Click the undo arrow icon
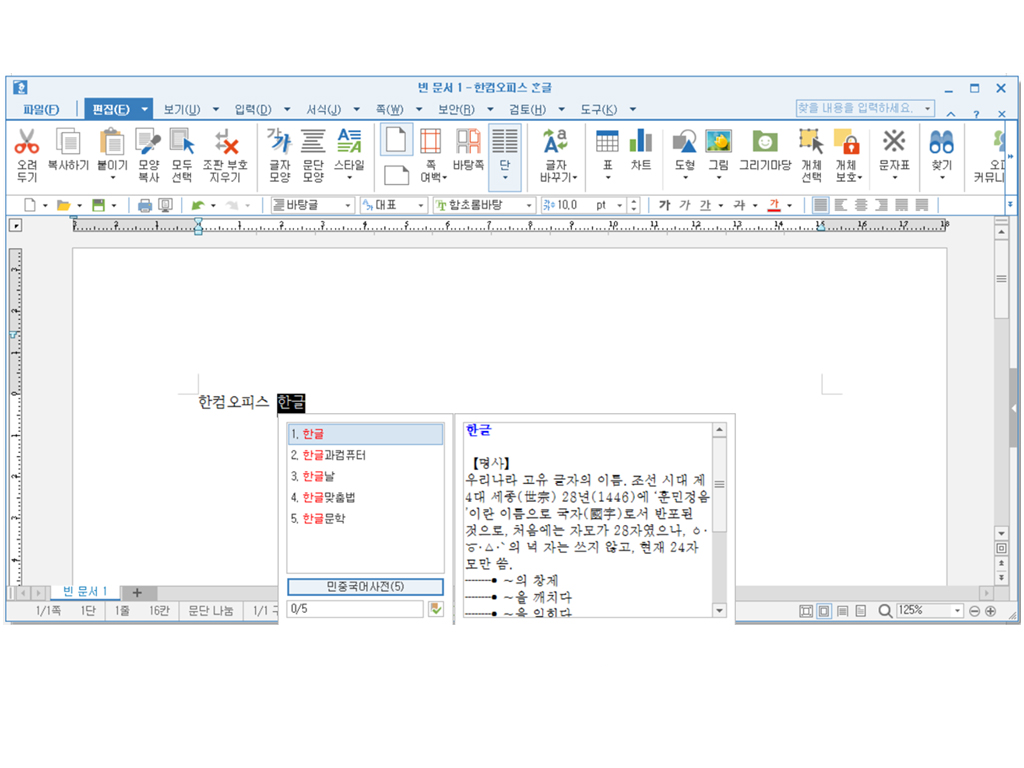 tap(197, 206)
